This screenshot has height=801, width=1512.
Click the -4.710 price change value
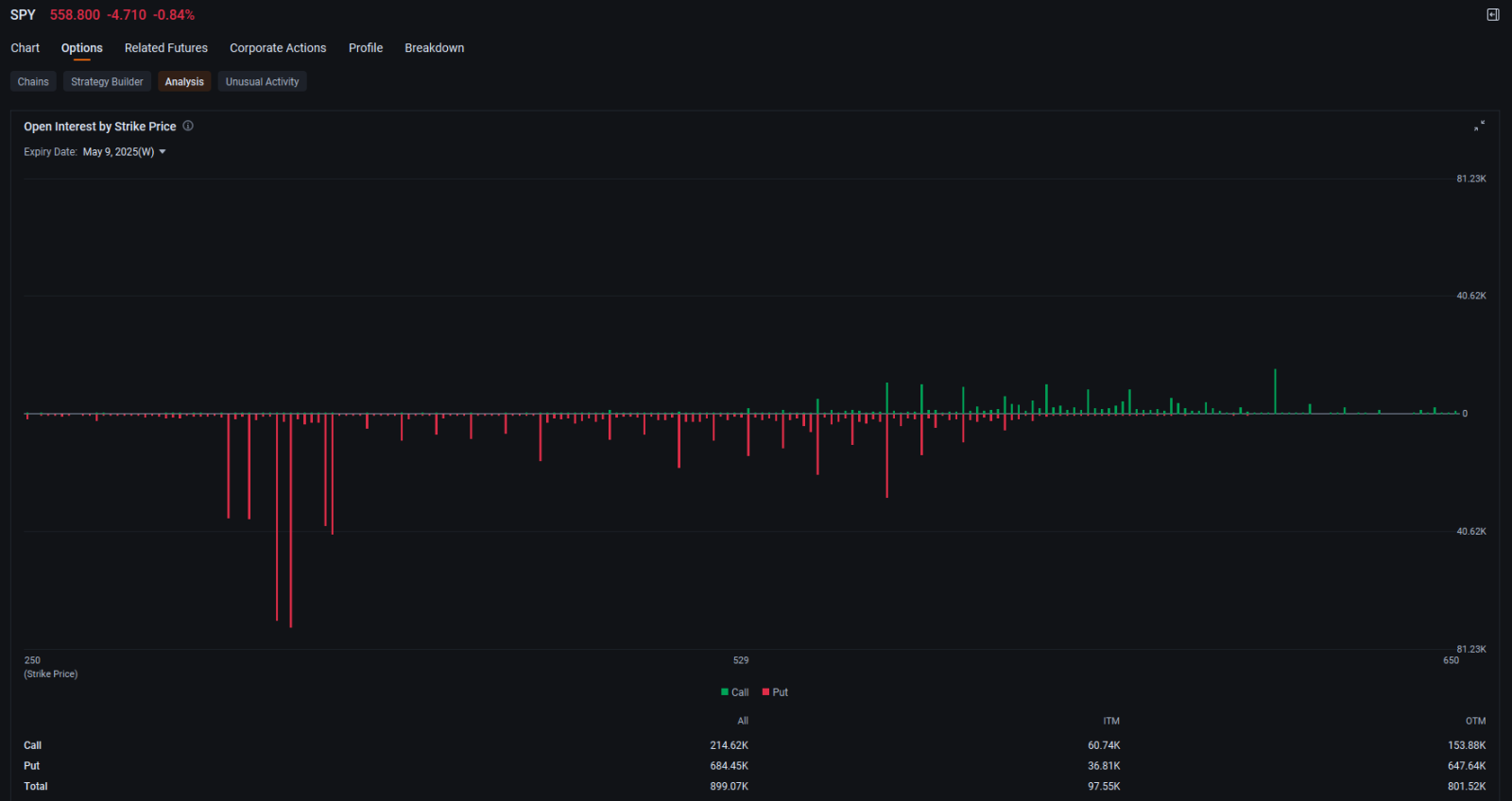coord(127,15)
